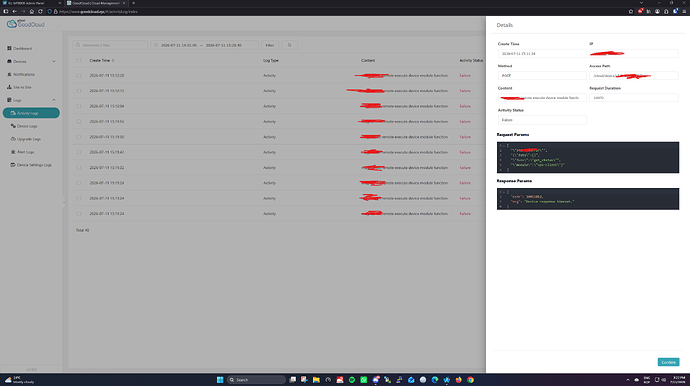Viewport: 690px width, 386px height.
Task: Open Firefox from the taskbar
Action: 459,379
